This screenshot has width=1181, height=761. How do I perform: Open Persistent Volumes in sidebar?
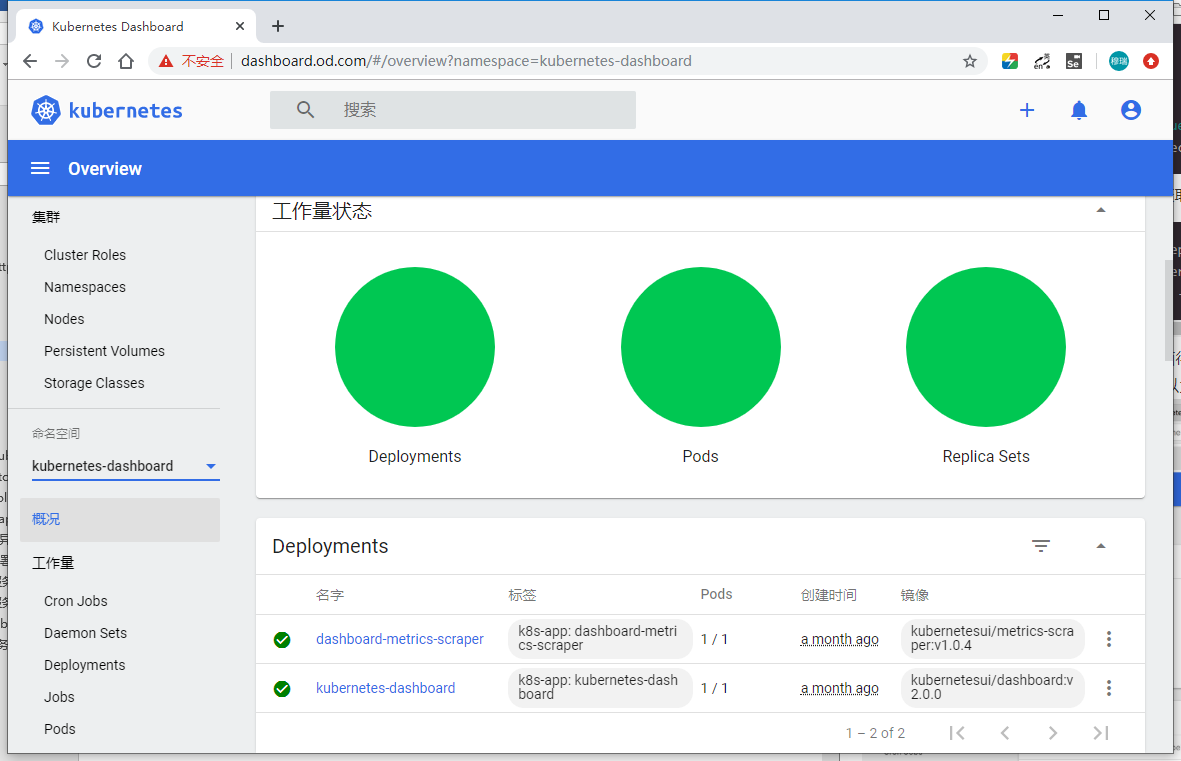click(104, 351)
